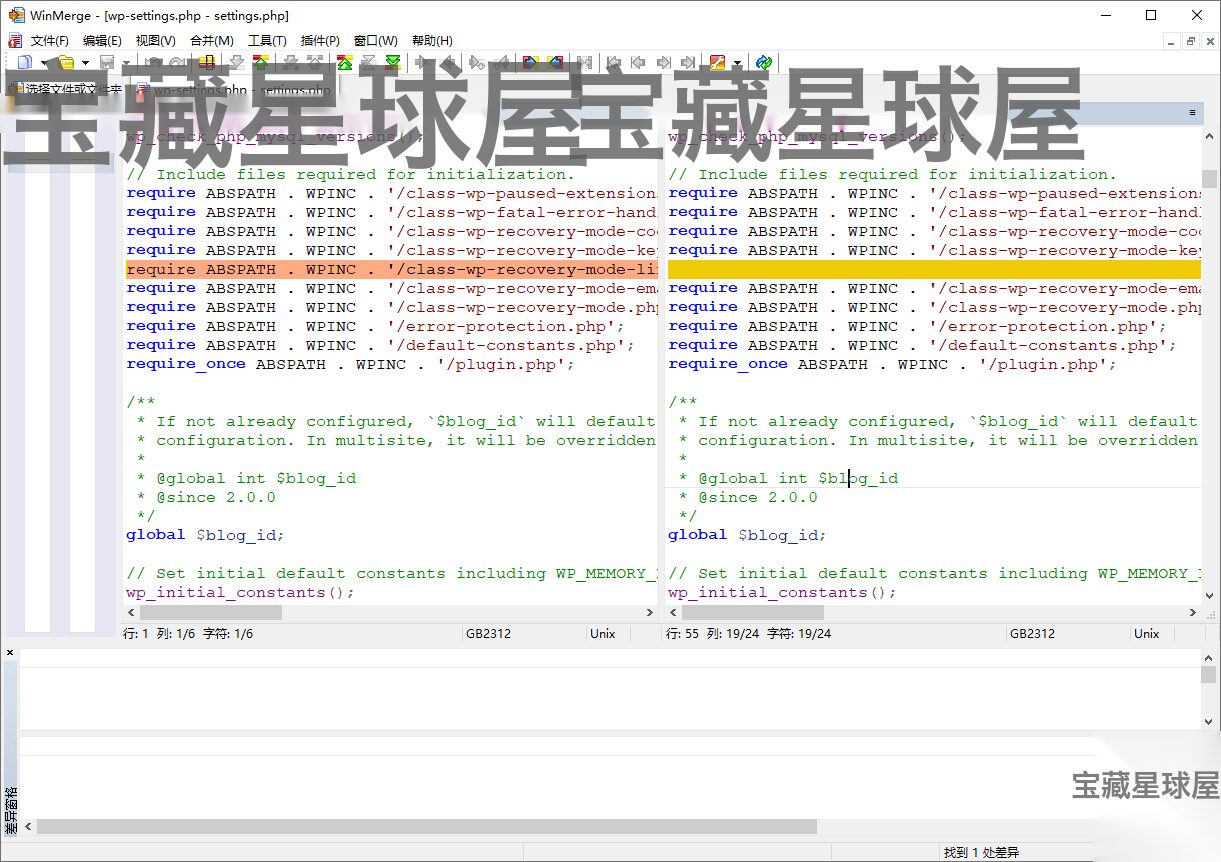
Task: Click the Refresh toolbar icon
Action: pyautogui.click(x=763, y=62)
